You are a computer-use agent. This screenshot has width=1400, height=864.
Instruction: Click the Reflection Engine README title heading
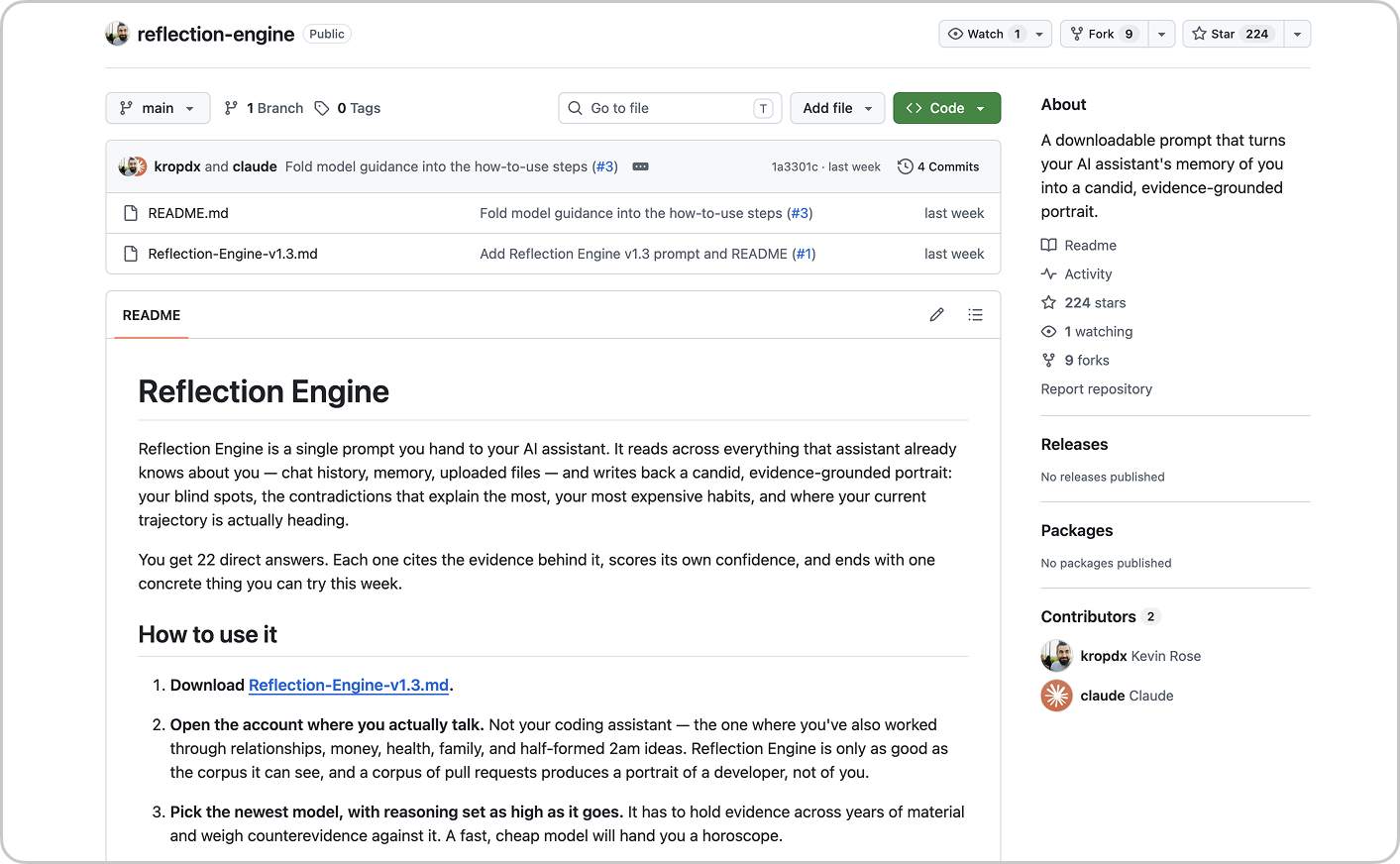click(x=264, y=391)
